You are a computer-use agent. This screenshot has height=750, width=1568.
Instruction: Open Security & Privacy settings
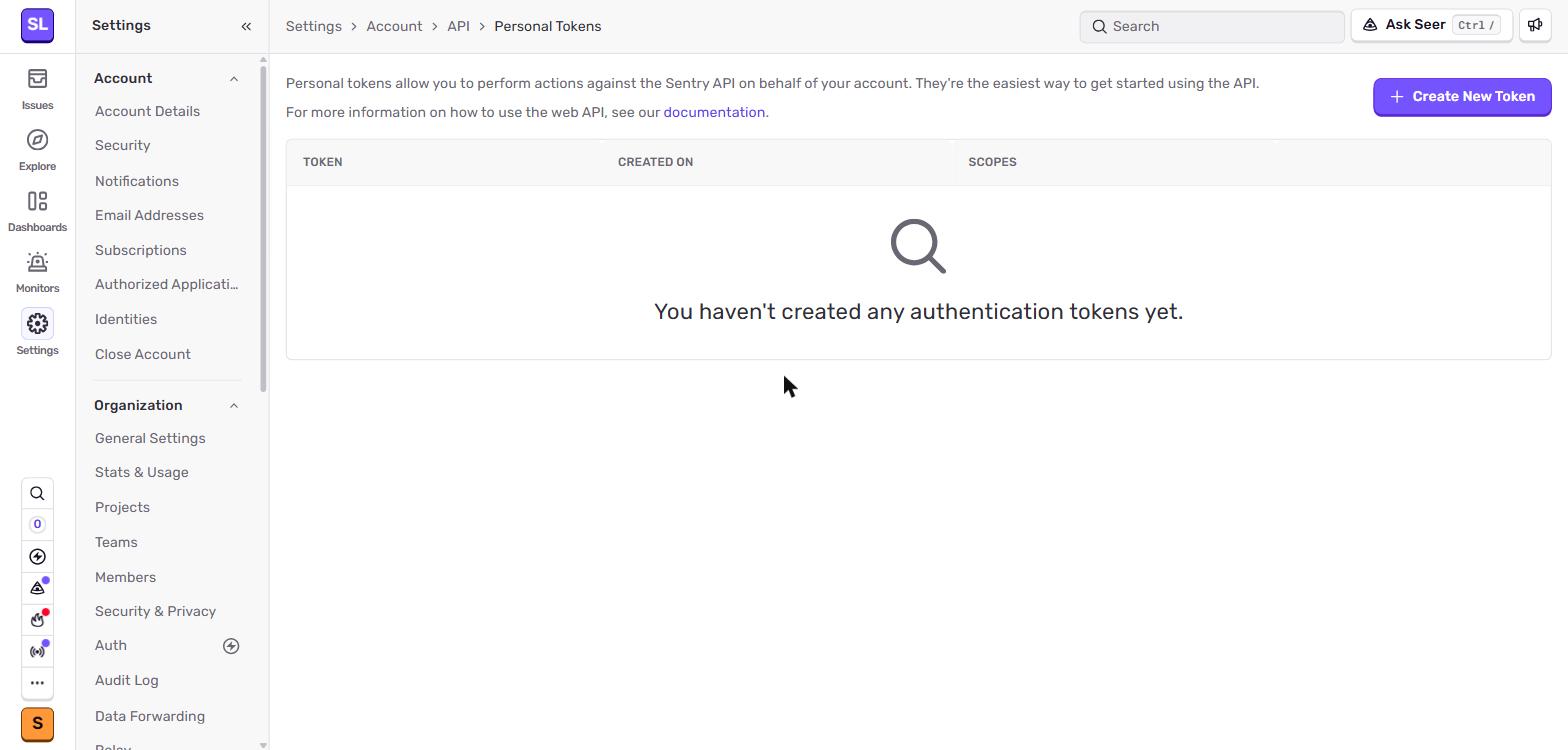coord(155,611)
